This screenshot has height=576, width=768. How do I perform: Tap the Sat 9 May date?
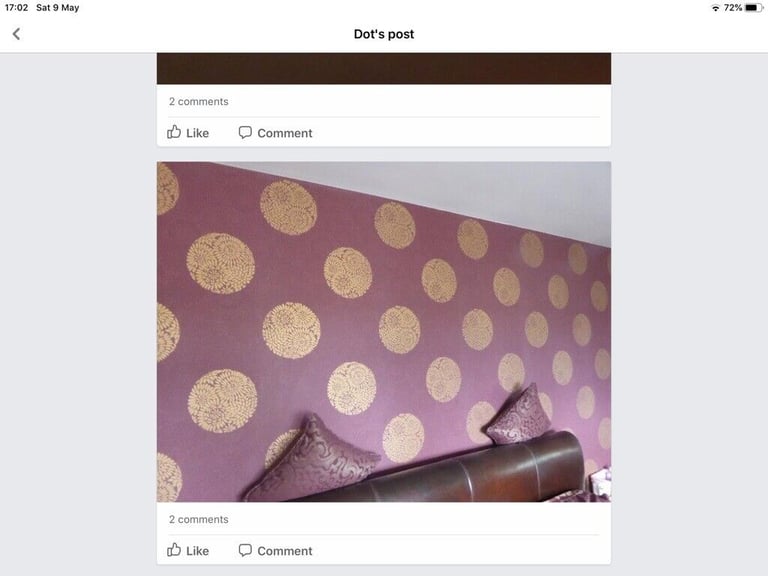[57, 8]
